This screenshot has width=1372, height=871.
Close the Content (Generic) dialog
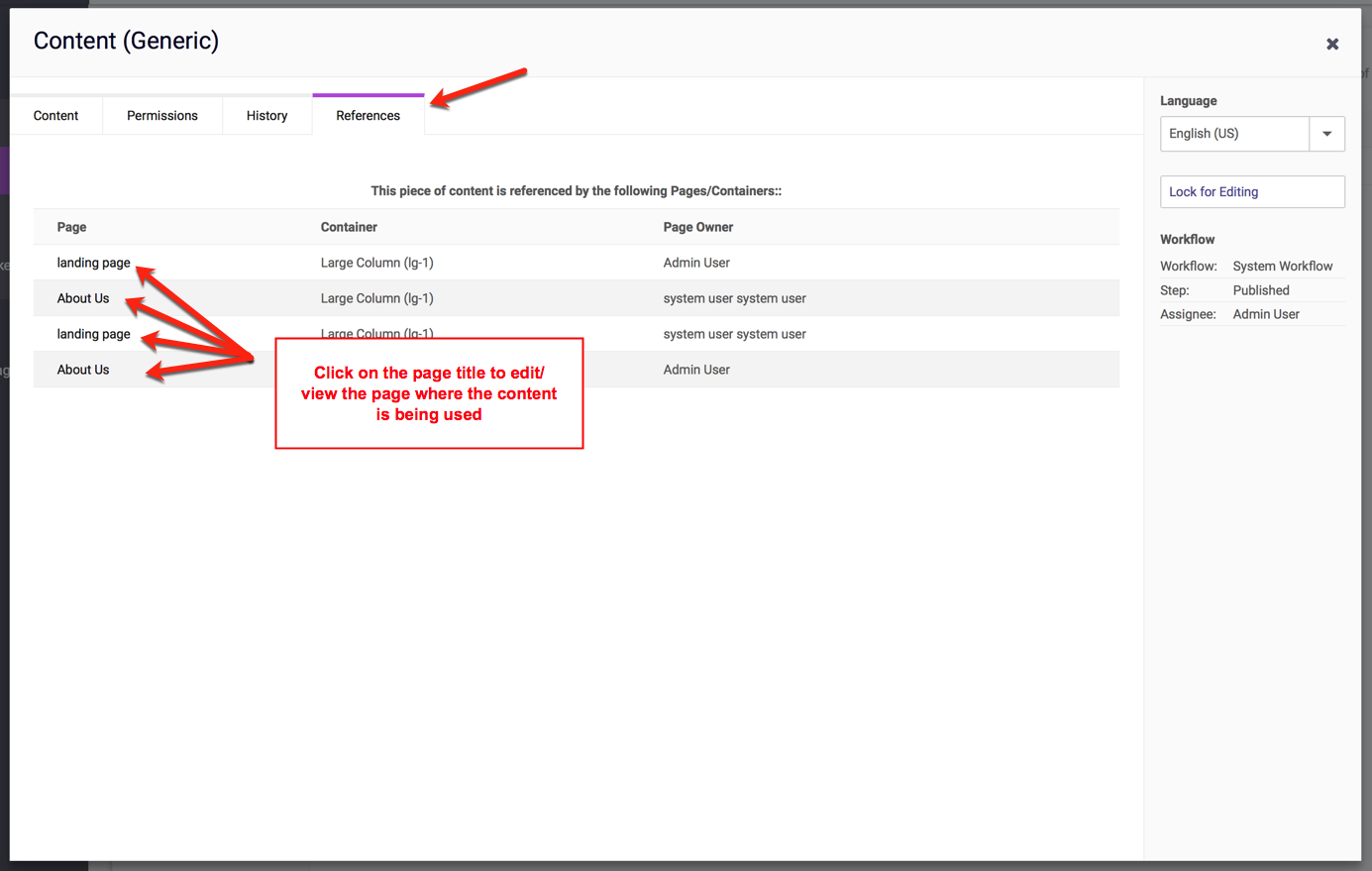(x=1332, y=44)
